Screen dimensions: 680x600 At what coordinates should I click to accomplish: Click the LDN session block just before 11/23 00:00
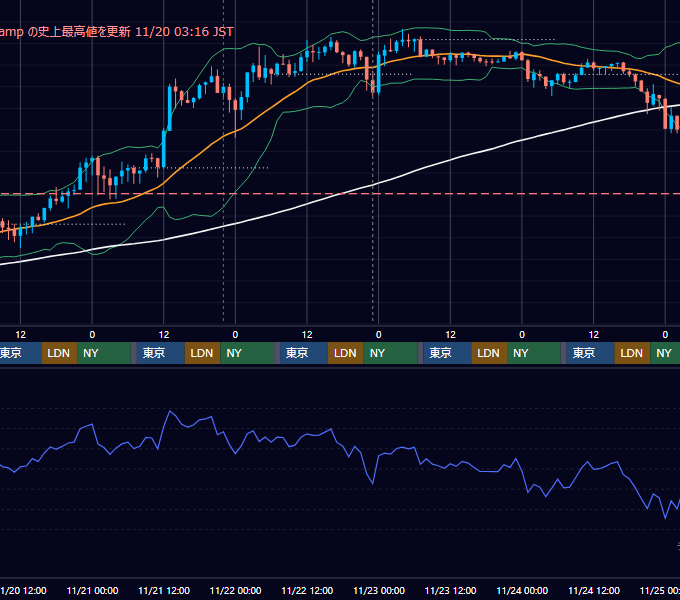[x=346, y=353]
